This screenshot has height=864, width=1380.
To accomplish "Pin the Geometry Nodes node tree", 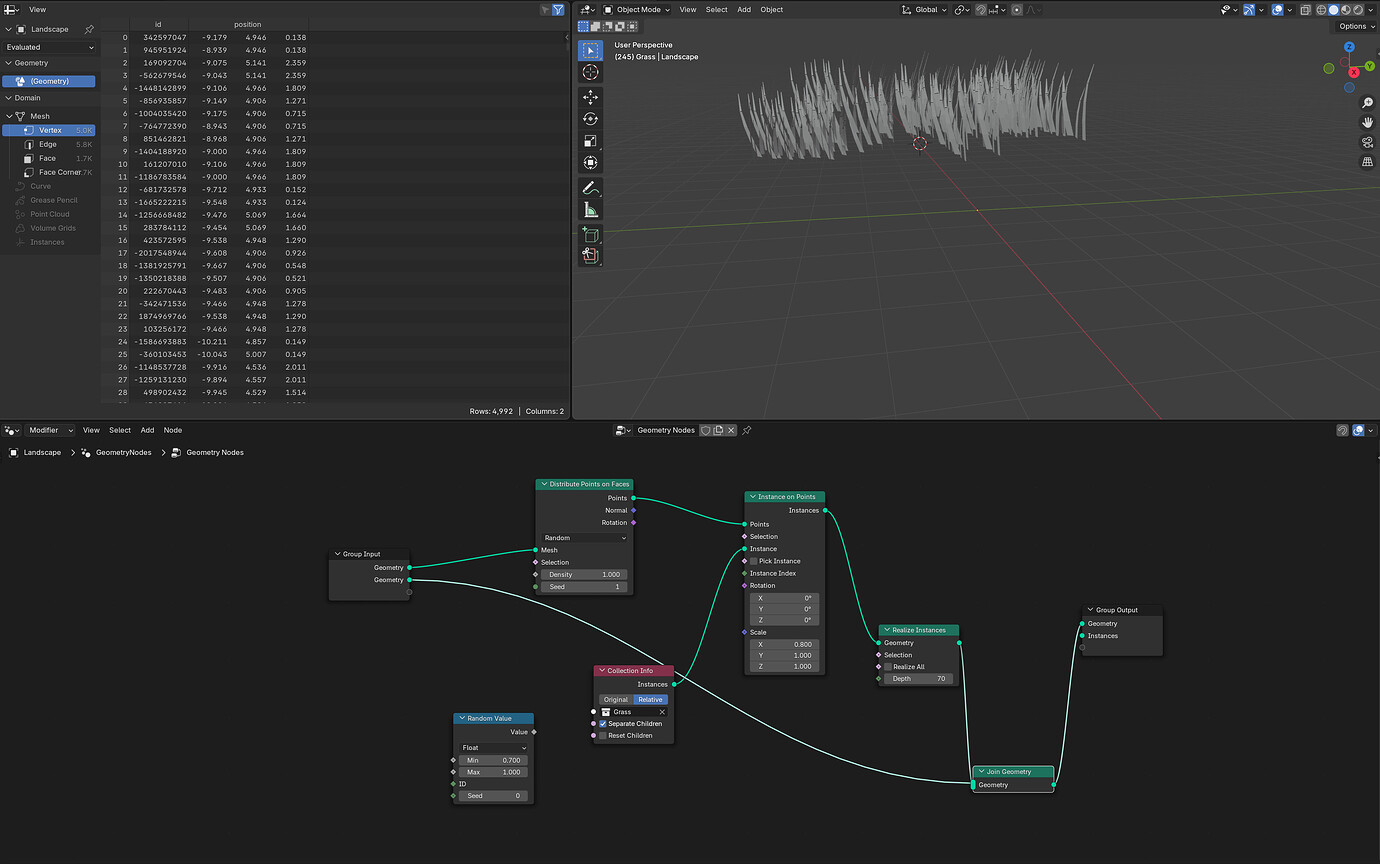I will (747, 430).
